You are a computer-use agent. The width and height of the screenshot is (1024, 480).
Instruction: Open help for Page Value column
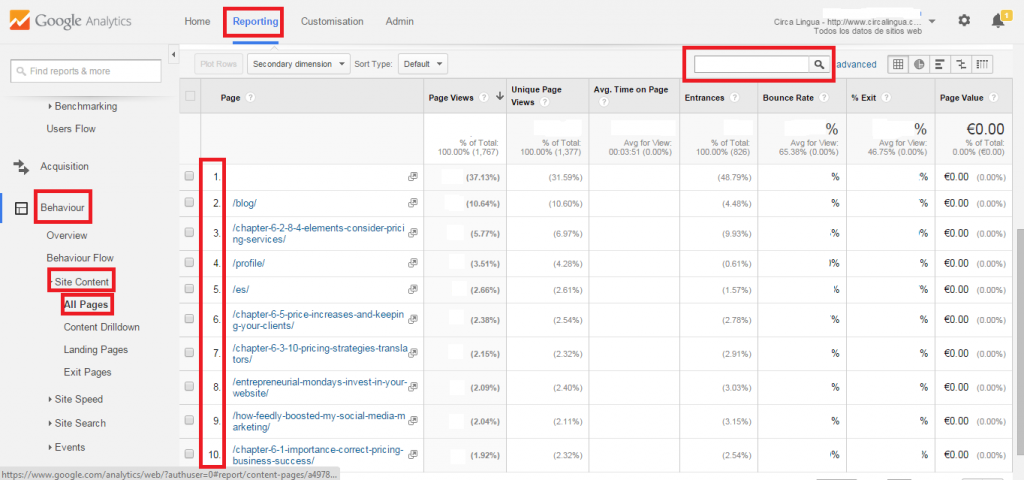pos(993,97)
